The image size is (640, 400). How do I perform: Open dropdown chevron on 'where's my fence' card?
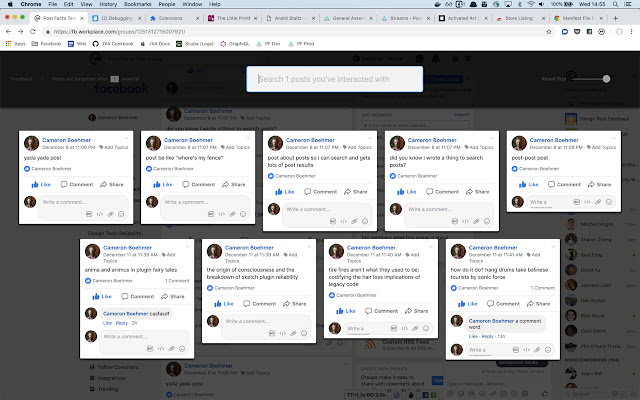248,138
